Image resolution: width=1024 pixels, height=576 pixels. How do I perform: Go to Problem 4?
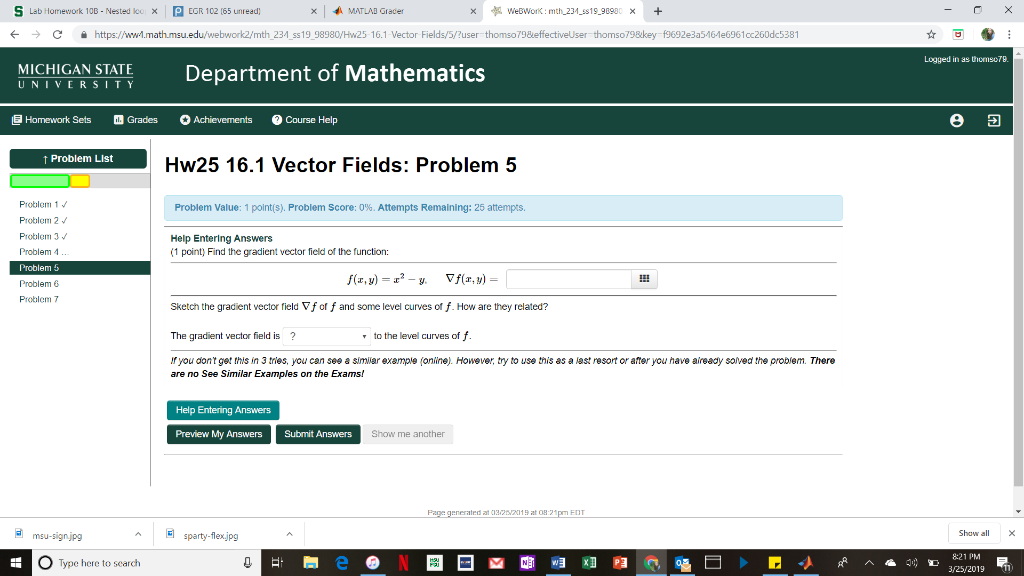click(x=43, y=252)
